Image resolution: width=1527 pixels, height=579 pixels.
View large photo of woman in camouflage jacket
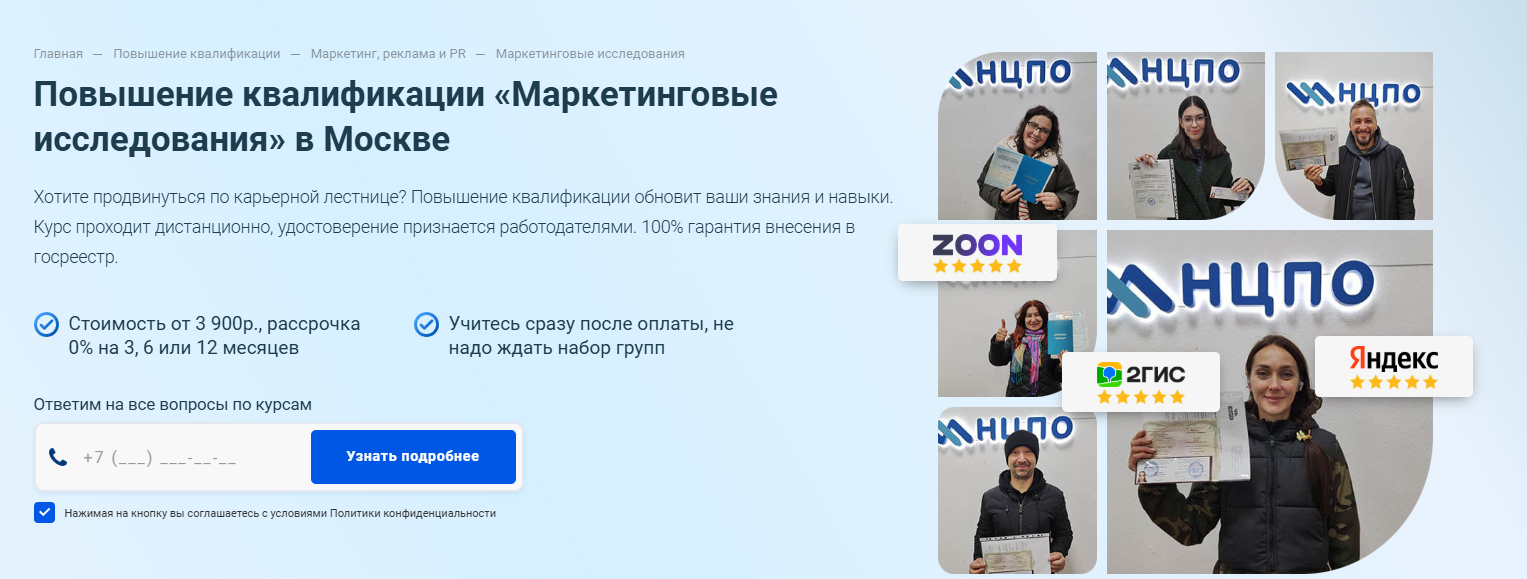coord(1270,402)
